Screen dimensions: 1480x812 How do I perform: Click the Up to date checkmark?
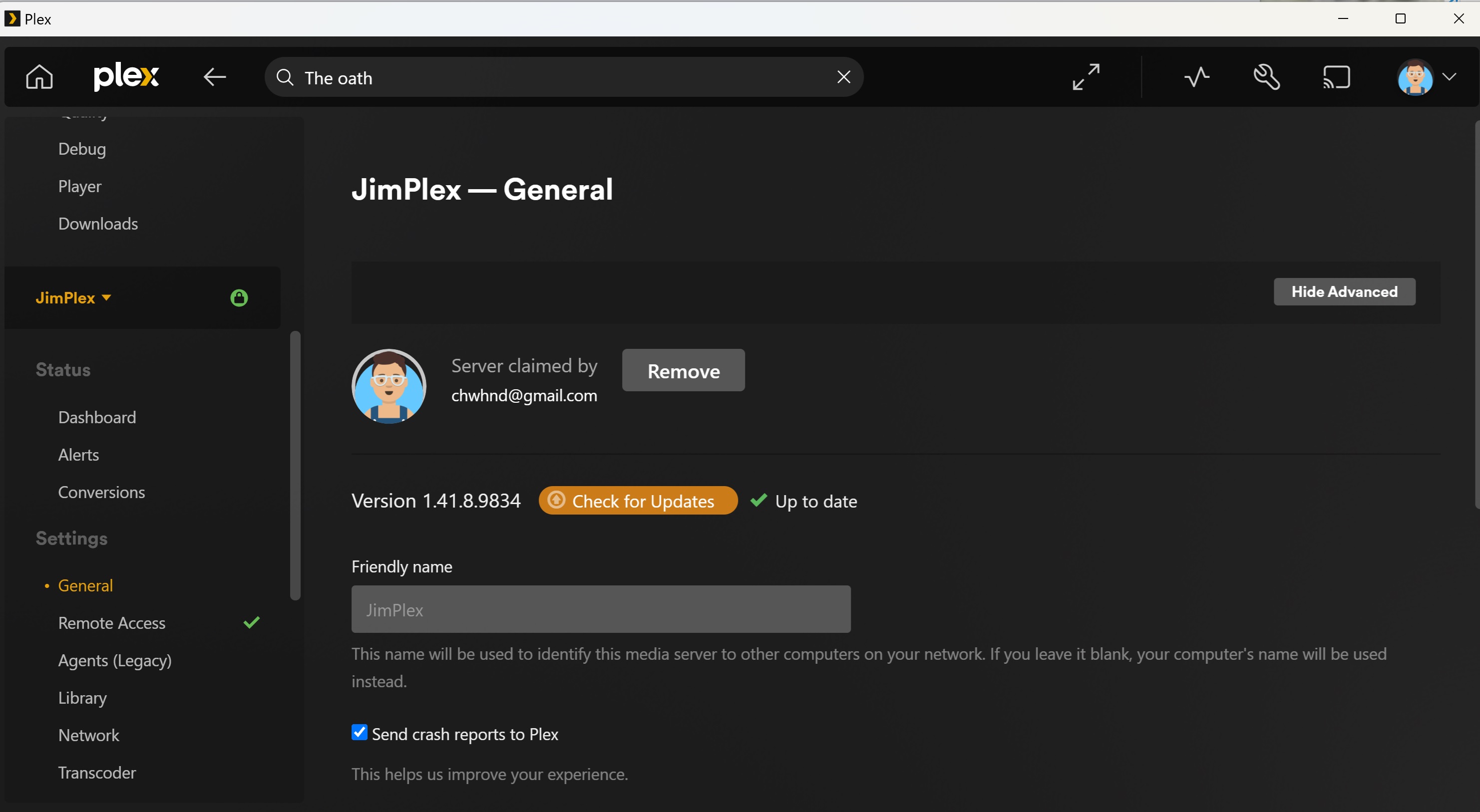[758, 500]
